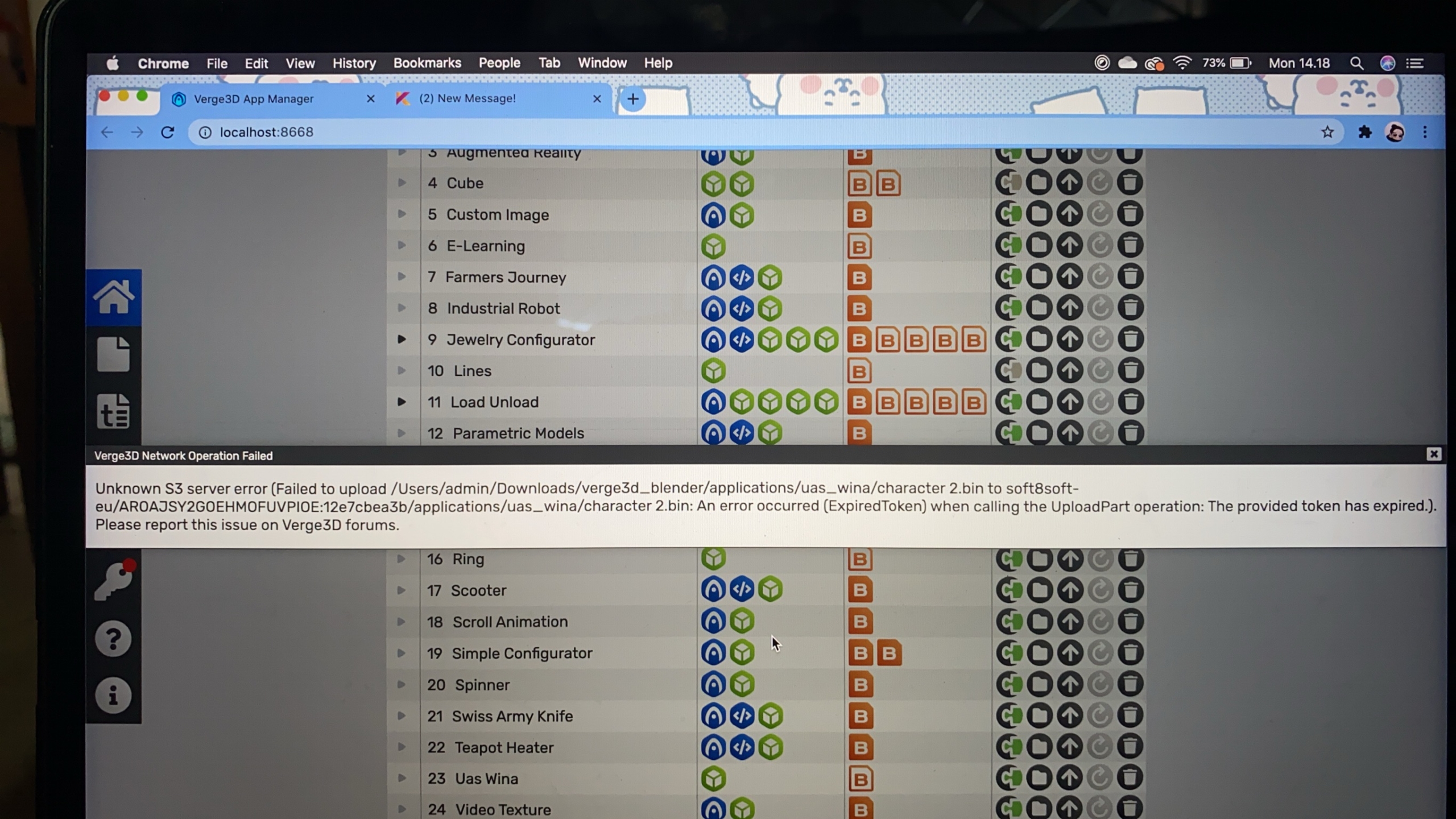Close the network error dialog
Viewport: 1456px width, 819px height.
[x=1434, y=454]
